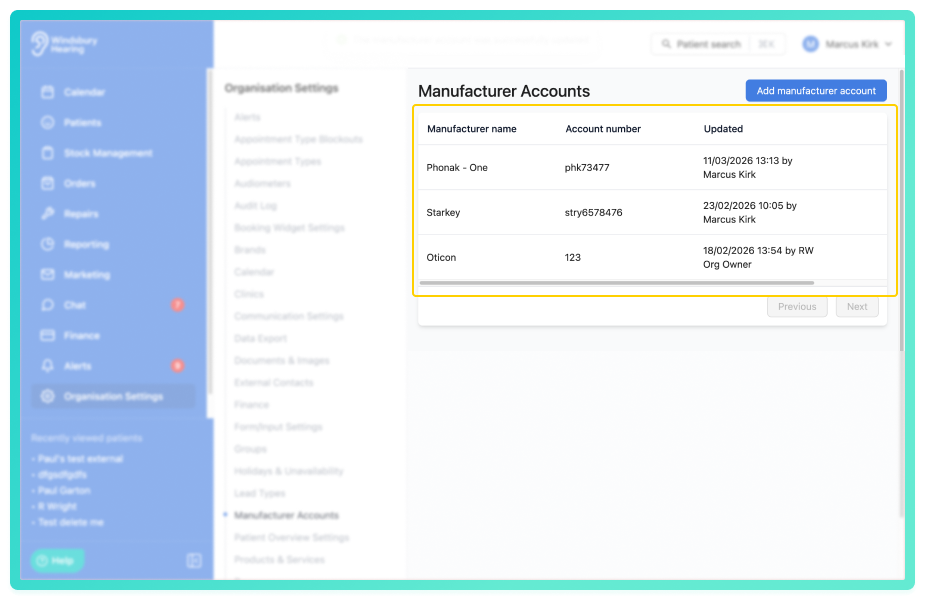This screenshot has height=600, width=925.
Task: Open recently viewed patient Paul's test external
Action: (80, 459)
